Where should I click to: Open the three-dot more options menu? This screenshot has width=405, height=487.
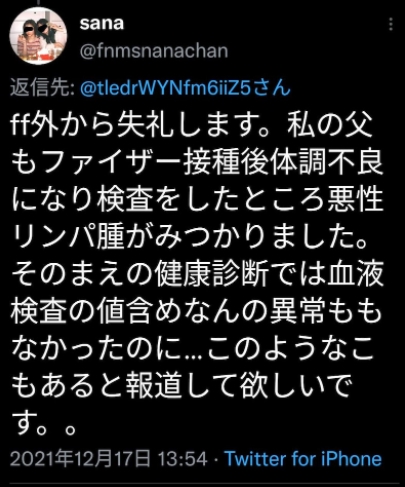pos(391,25)
